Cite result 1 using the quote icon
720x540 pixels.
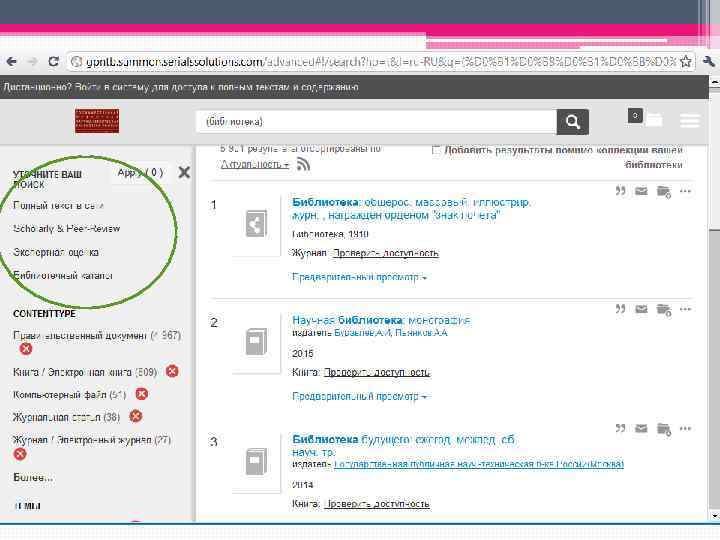pyautogui.click(x=620, y=191)
